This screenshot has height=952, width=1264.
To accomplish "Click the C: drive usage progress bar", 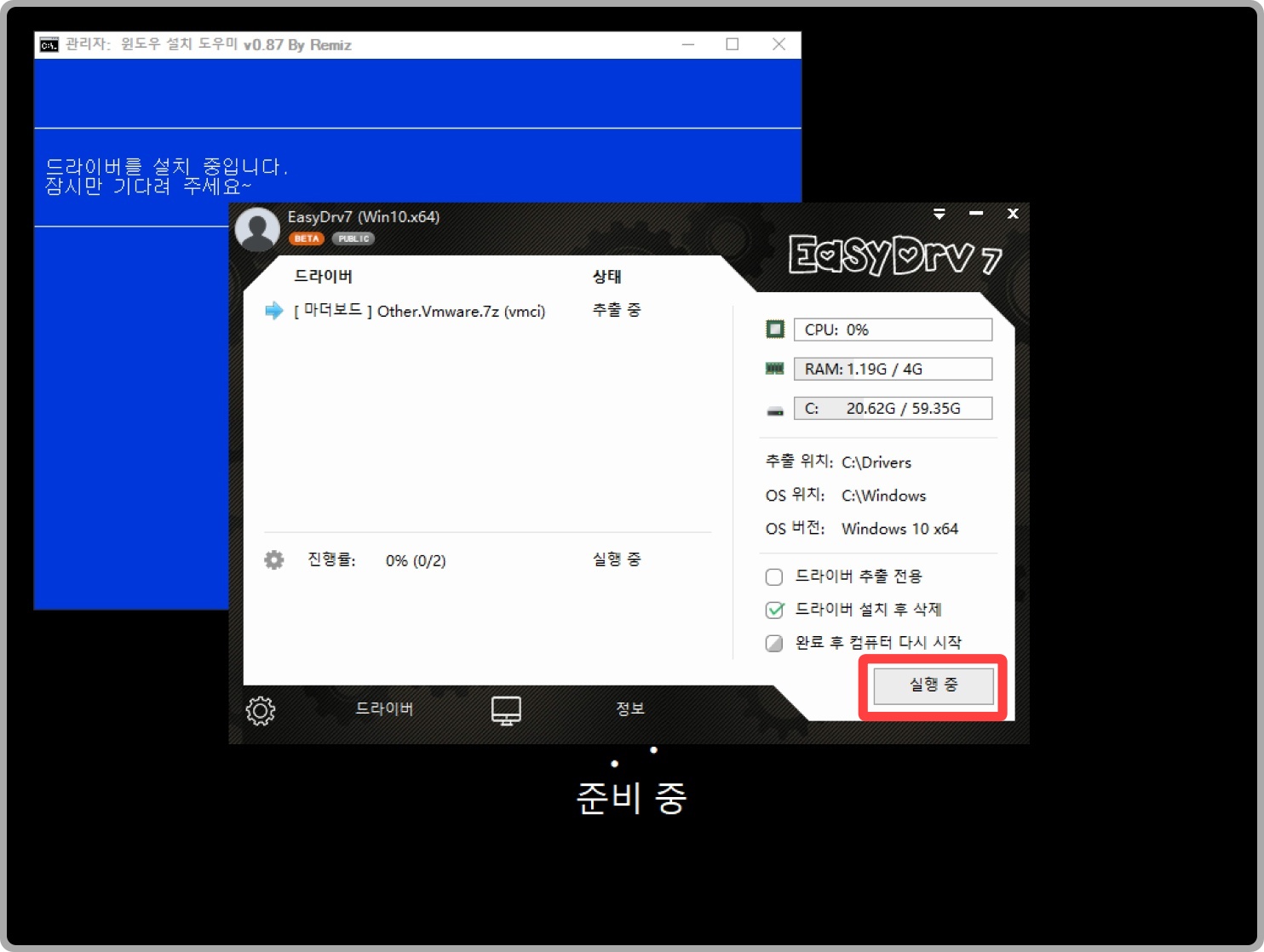I will click(892, 408).
